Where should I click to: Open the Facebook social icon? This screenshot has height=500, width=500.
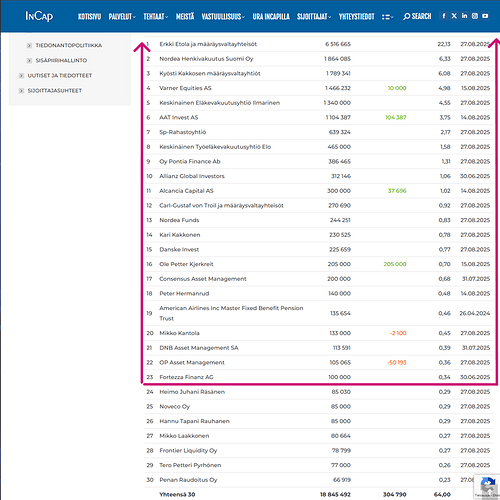tap(444, 16)
